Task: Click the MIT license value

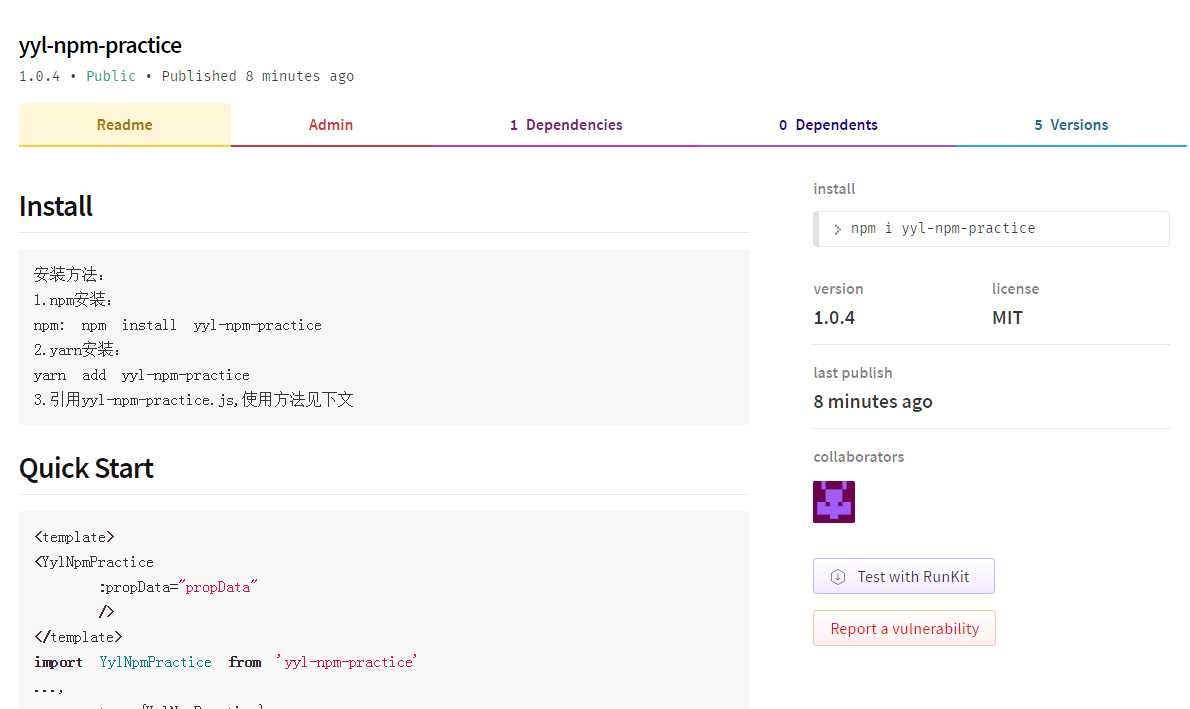Action: [1007, 317]
